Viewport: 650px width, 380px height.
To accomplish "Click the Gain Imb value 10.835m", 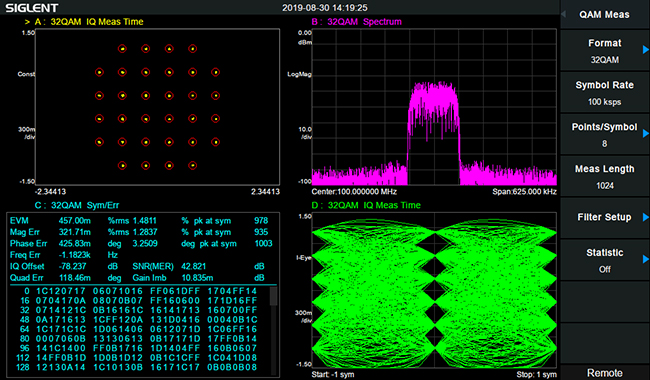I will coord(197,278).
